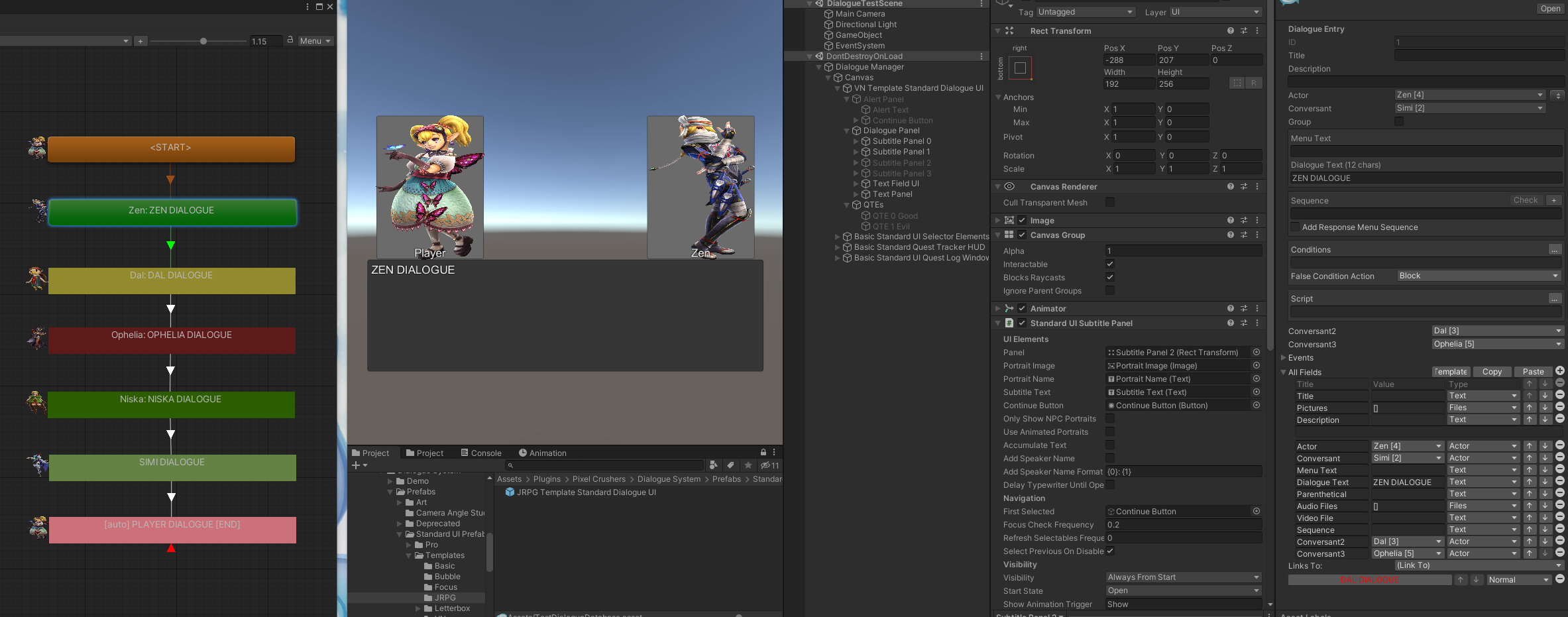Screen dimensions: 1568x617
Task: Open Visibility dropdown Always From Start
Action: pos(1183,577)
